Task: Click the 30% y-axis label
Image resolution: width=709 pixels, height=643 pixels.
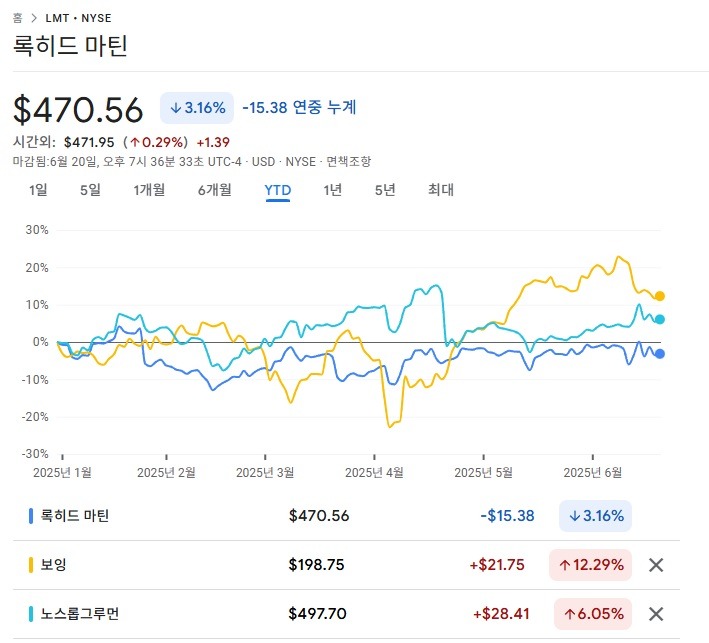Action: 37,230
